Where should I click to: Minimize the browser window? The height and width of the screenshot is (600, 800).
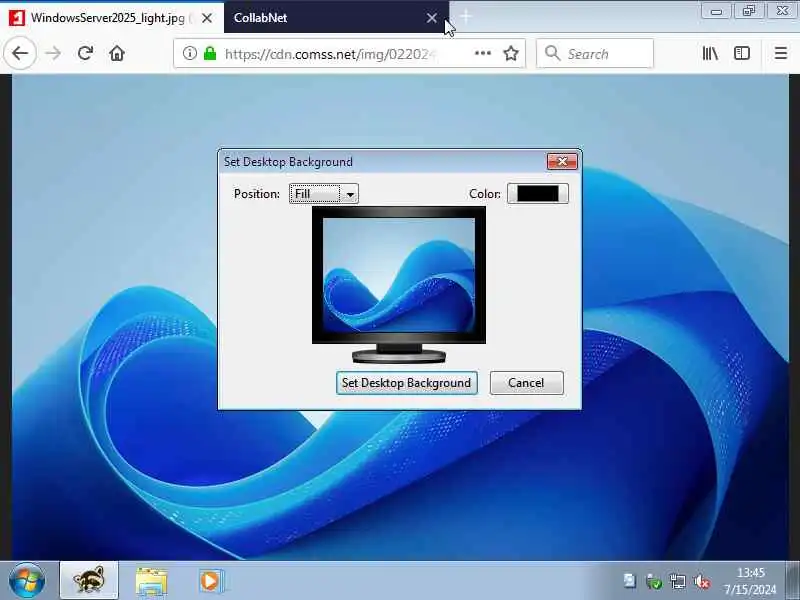[x=716, y=11]
